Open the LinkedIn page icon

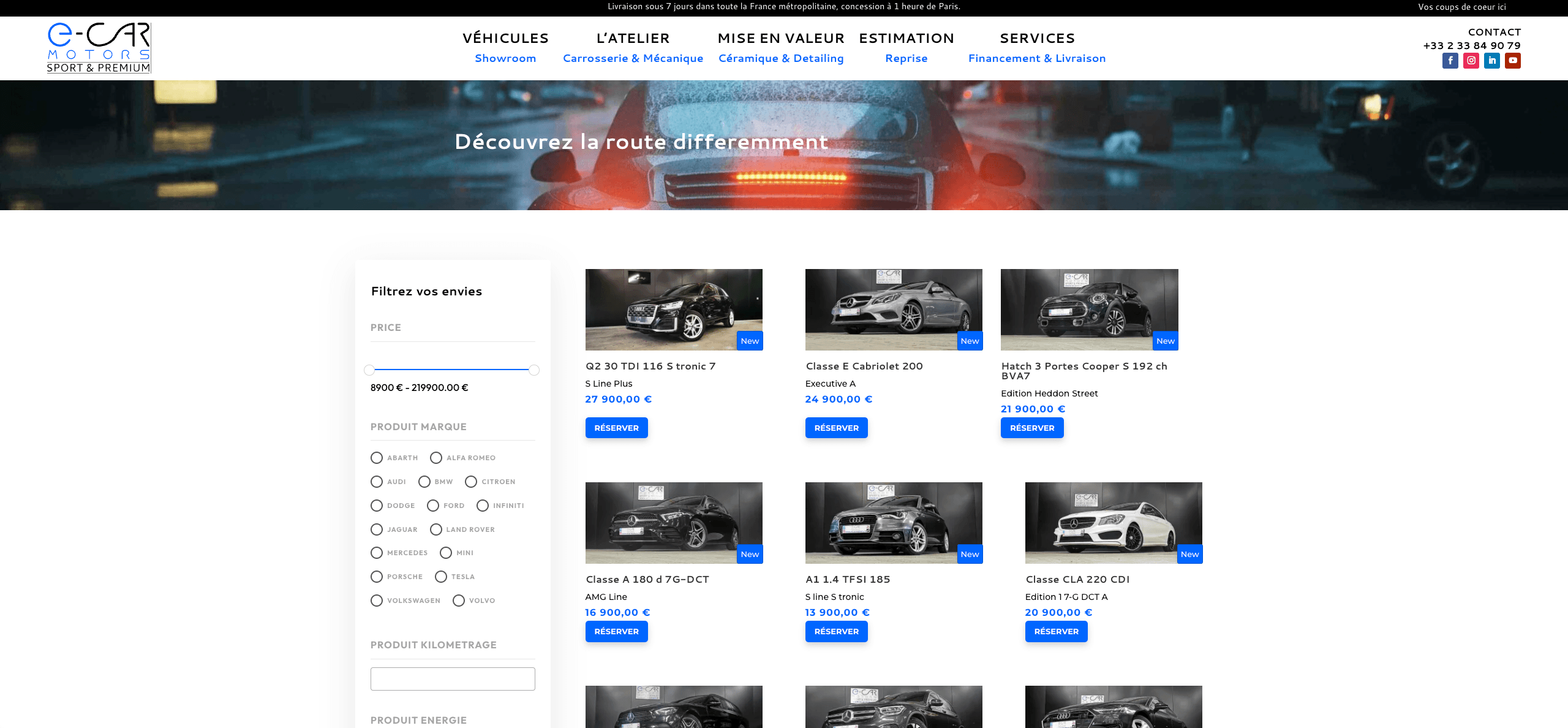(1492, 60)
